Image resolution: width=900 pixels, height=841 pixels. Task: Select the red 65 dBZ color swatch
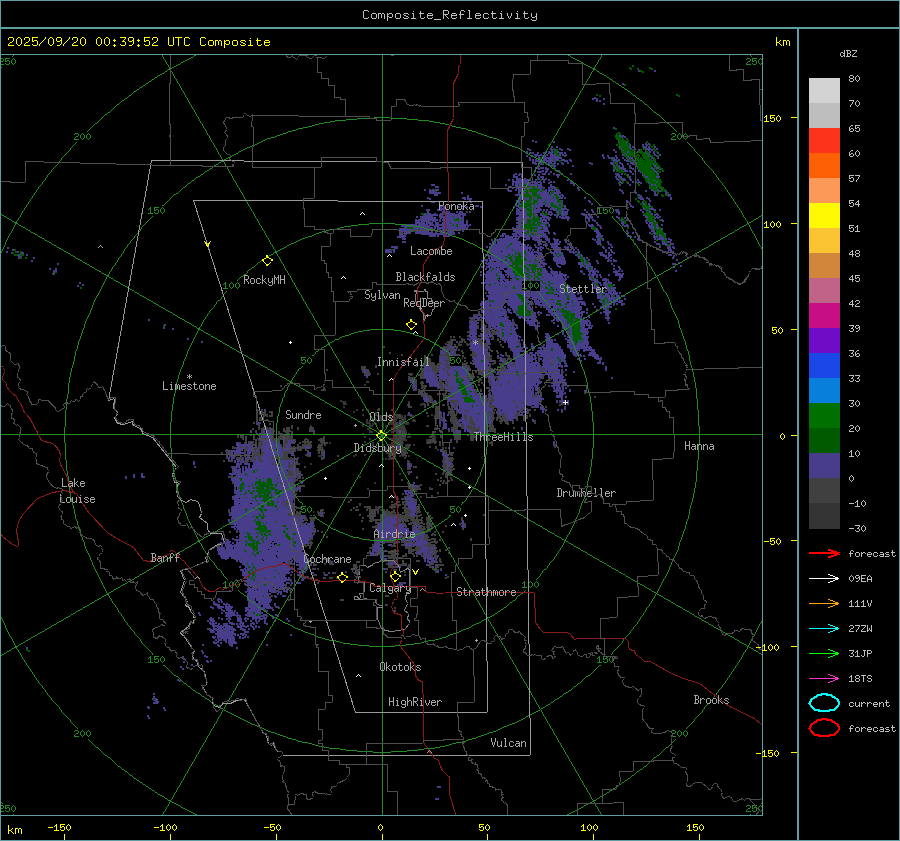coord(824,141)
